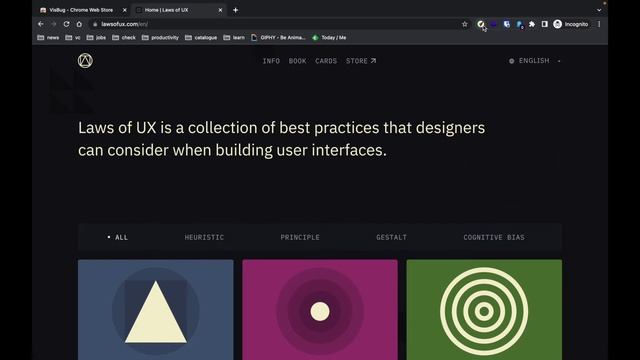Filter laws by COGNITIVE BIAS
The image size is (640, 360).
[494, 237]
